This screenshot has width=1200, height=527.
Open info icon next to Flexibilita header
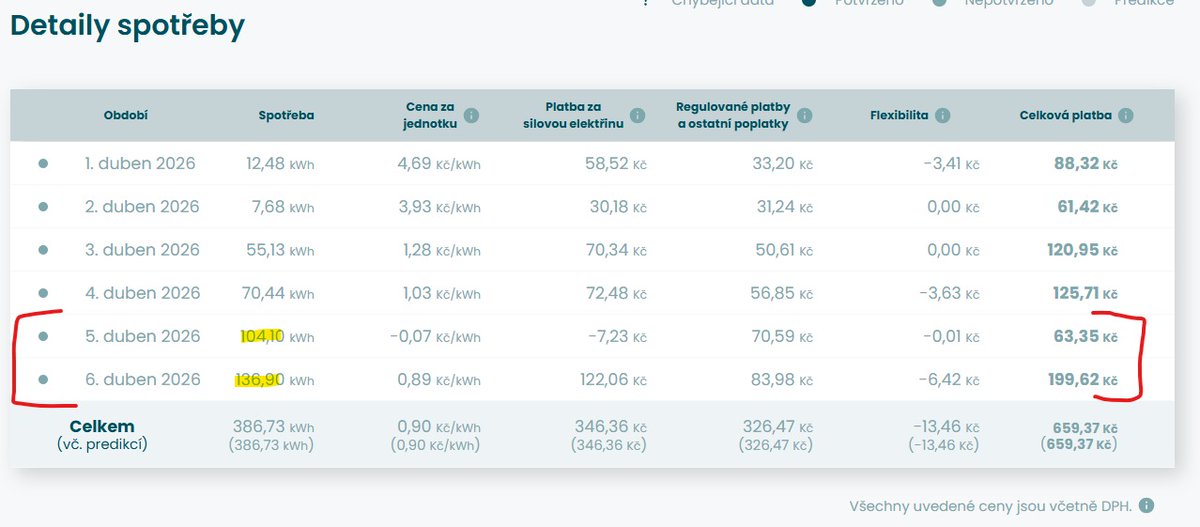pos(942,115)
